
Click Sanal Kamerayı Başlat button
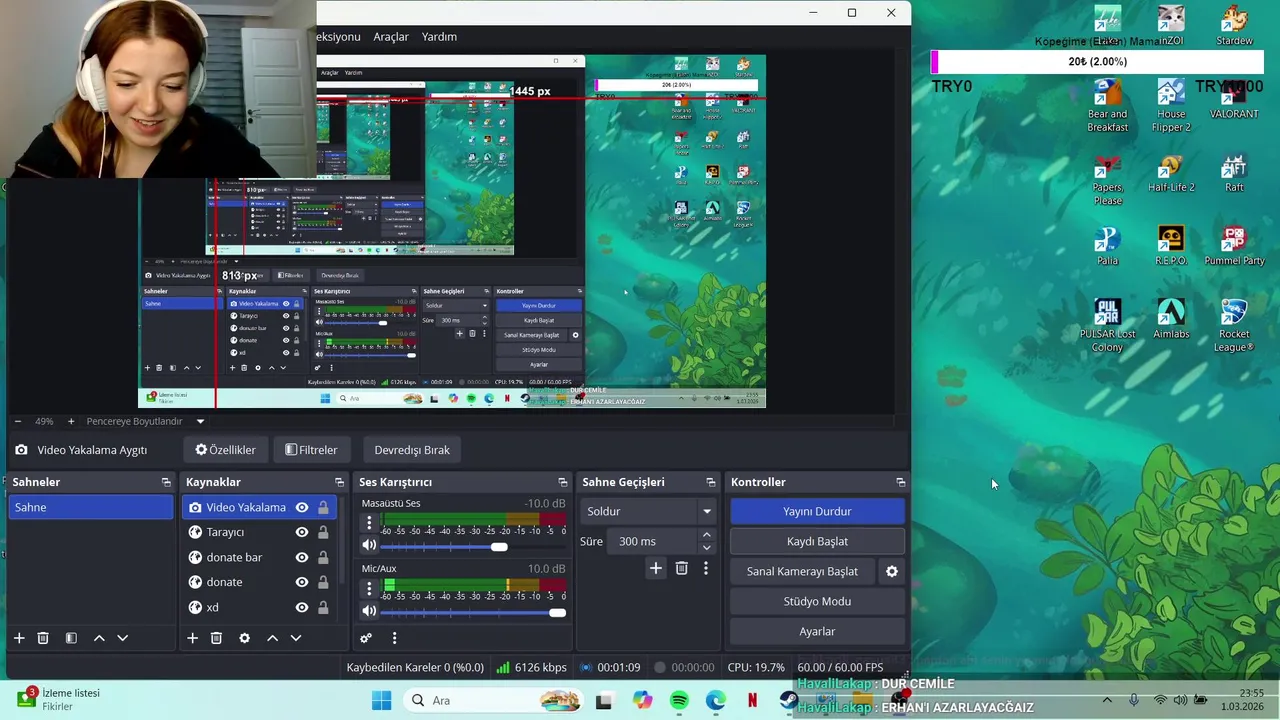(802, 572)
